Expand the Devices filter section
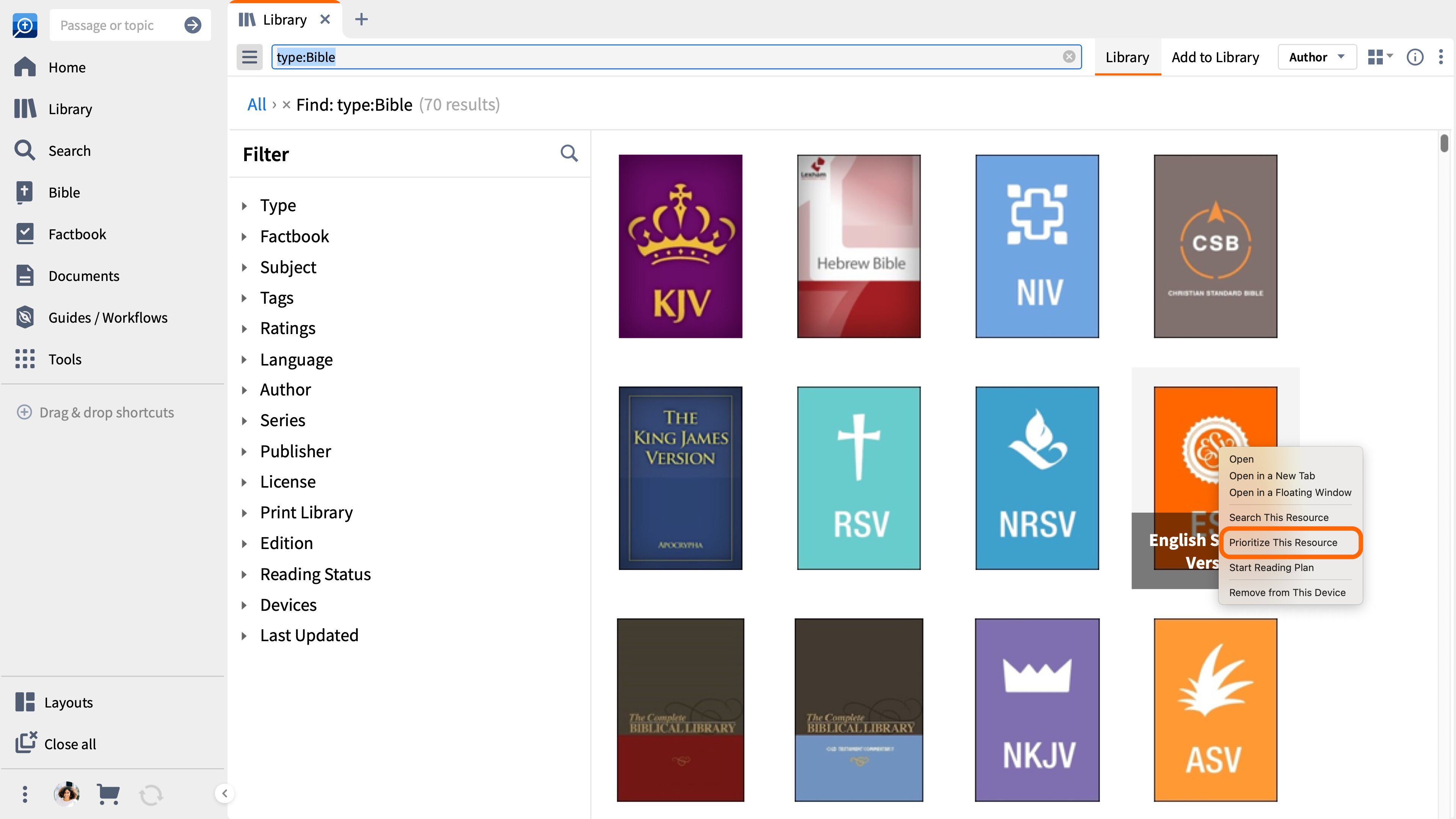Viewport: 1456px width, 819px height. 243,605
